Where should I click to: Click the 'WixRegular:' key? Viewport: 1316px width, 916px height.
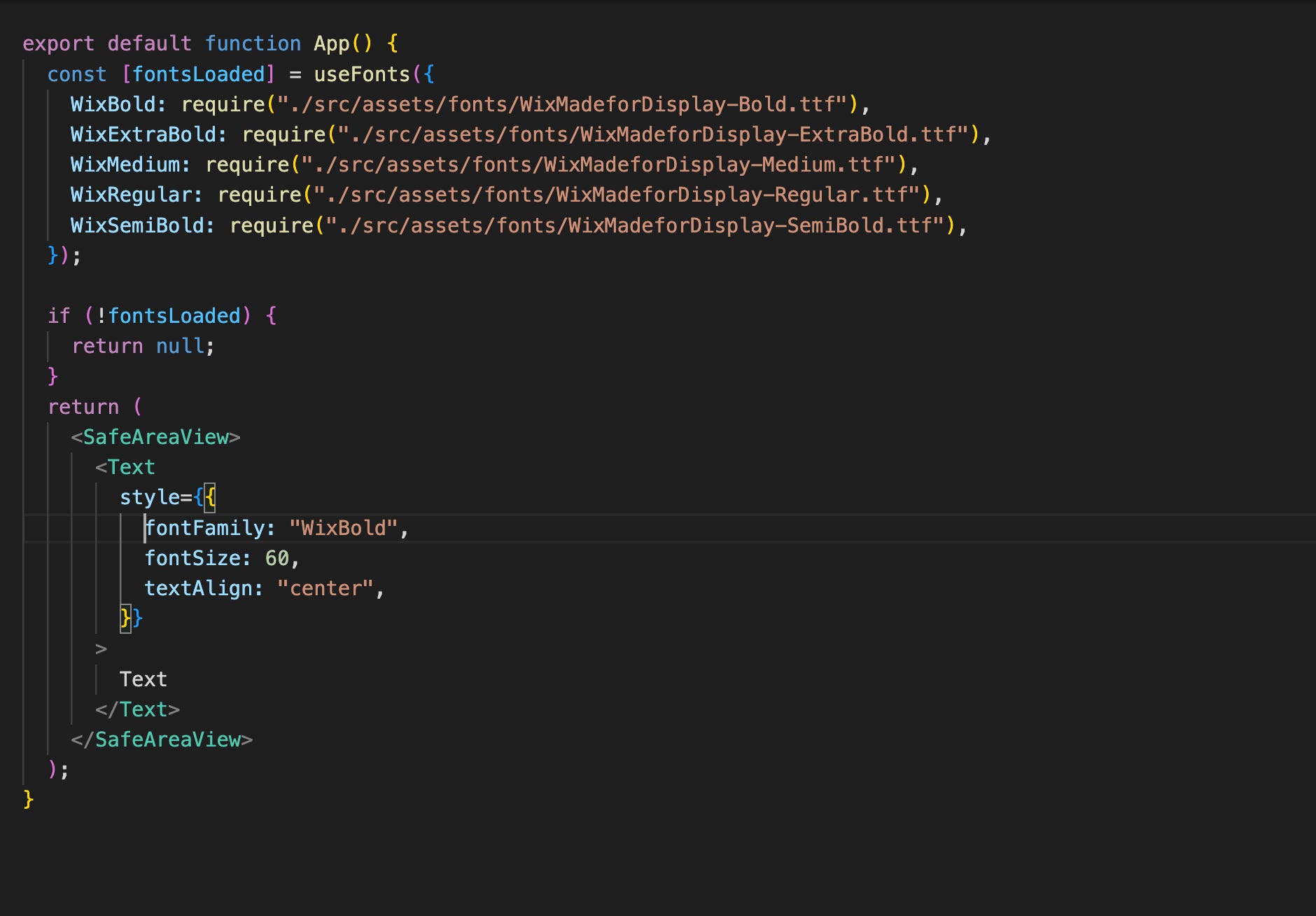coord(137,195)
